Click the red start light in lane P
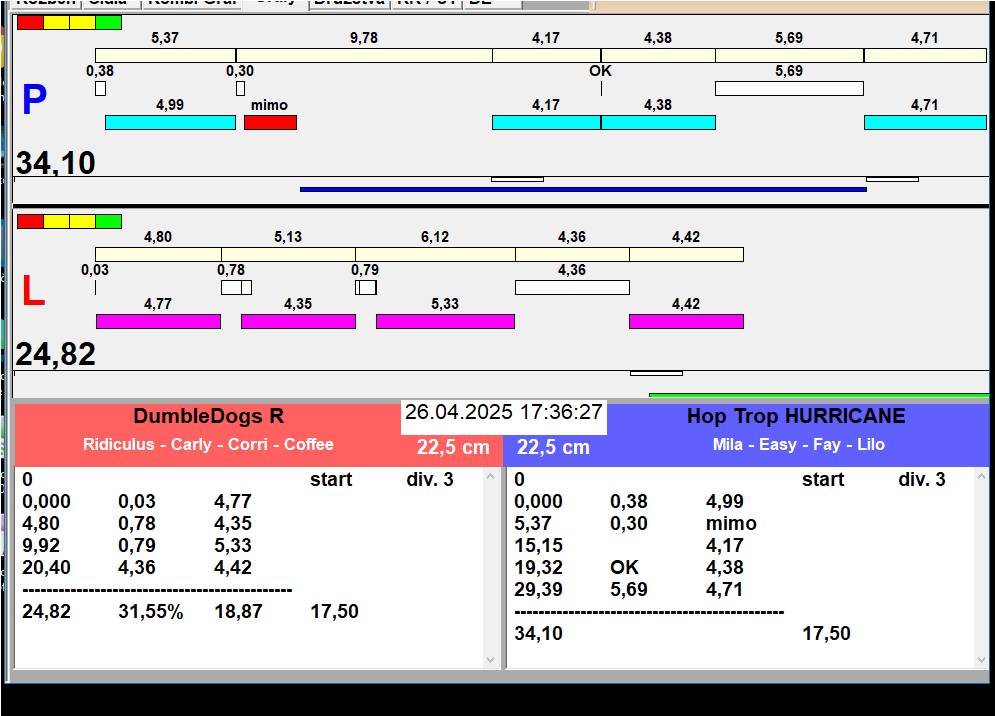Screen dimensions: 995x716 (30, 22)
